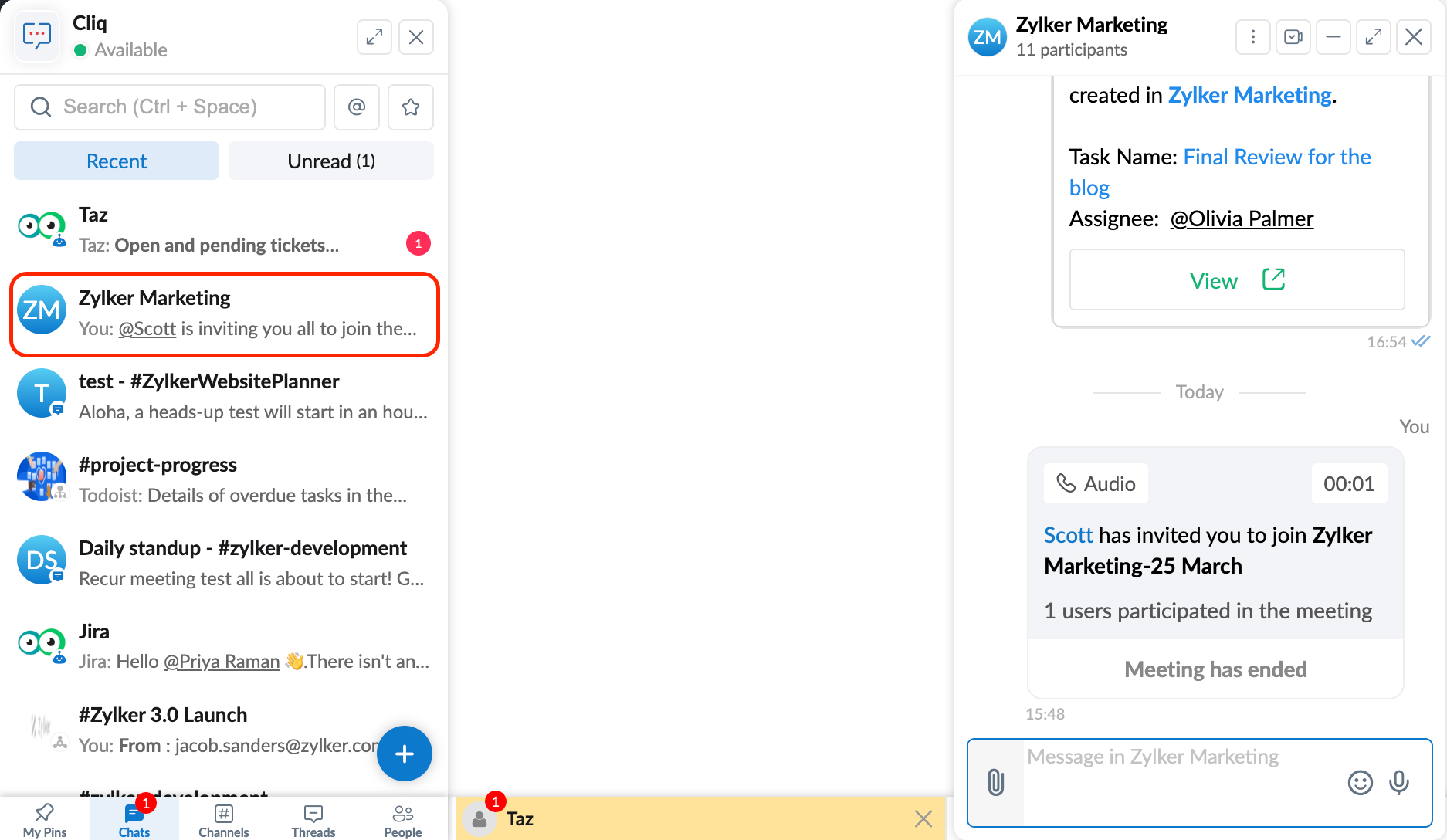1447x840 pixels.
Task: Open the emoji picker
Action: [1361, 783]
